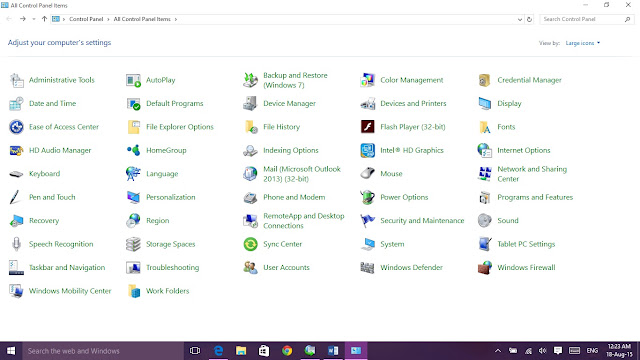Open the Taskbar and Navigation link
This screenshot has height=360, width=640.
coord(67,267)
